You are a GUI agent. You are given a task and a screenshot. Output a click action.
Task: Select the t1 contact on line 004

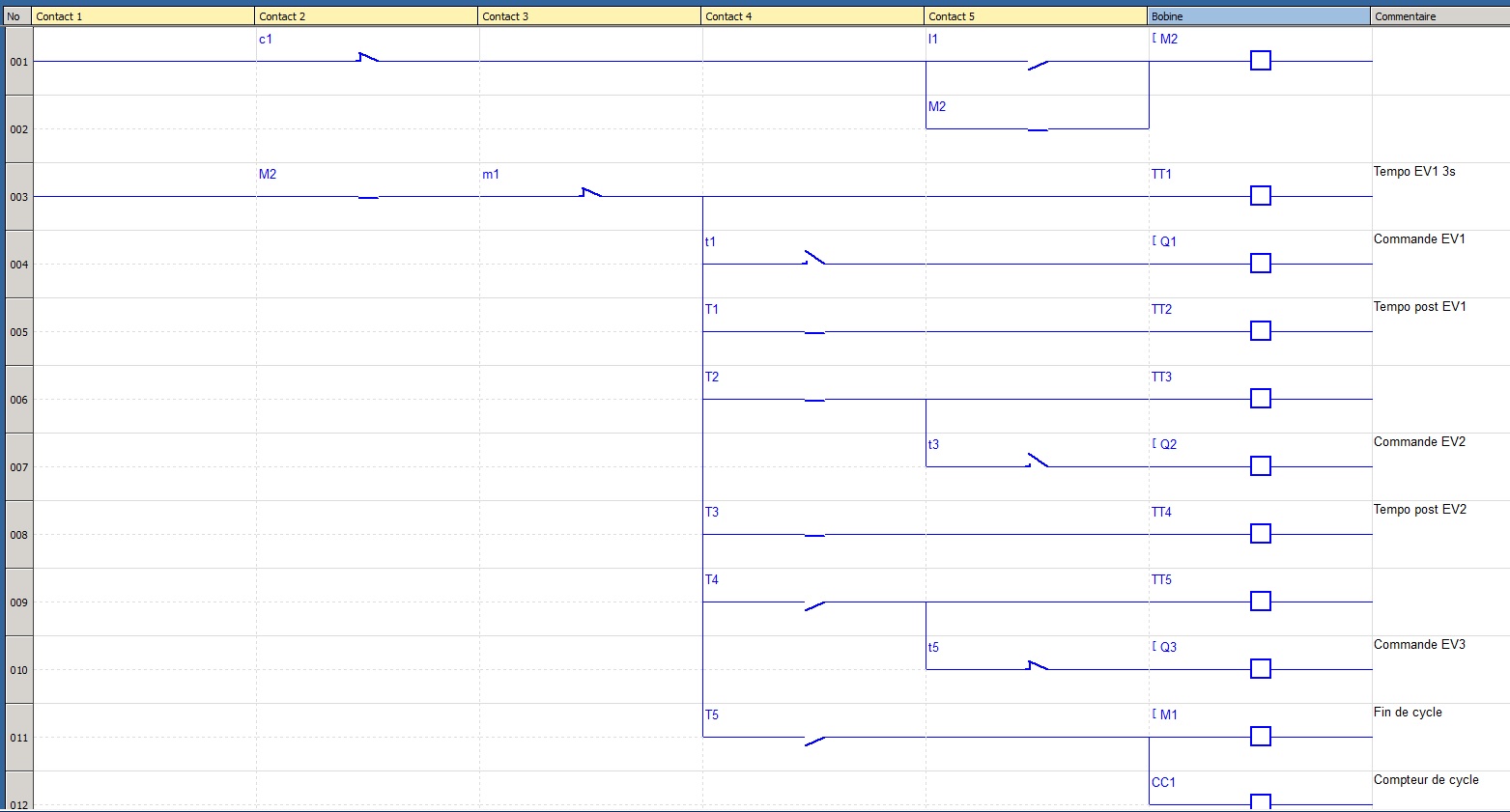click(x=814, y=260)
